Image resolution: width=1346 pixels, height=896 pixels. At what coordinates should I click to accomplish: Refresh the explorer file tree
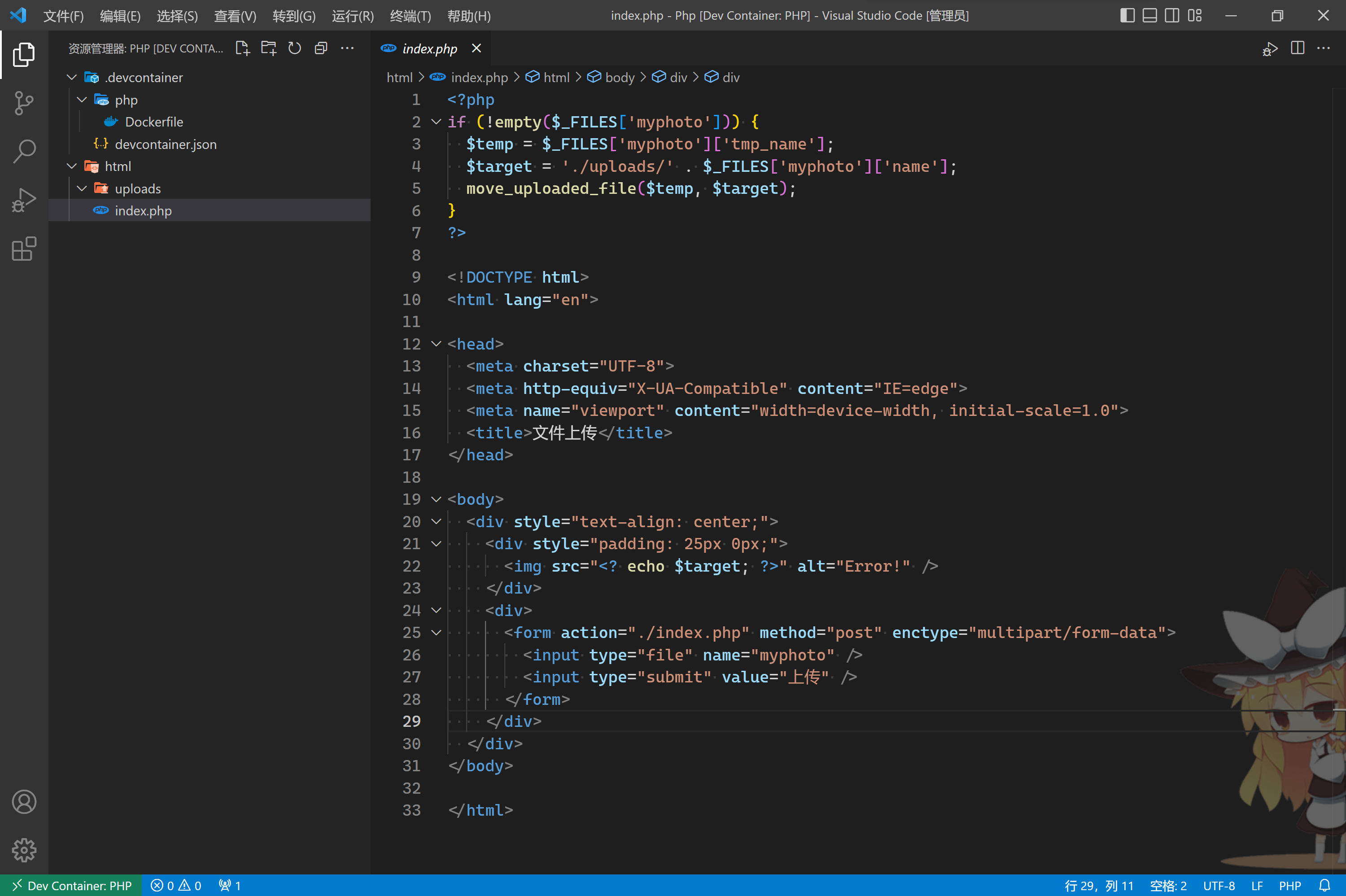294,48
